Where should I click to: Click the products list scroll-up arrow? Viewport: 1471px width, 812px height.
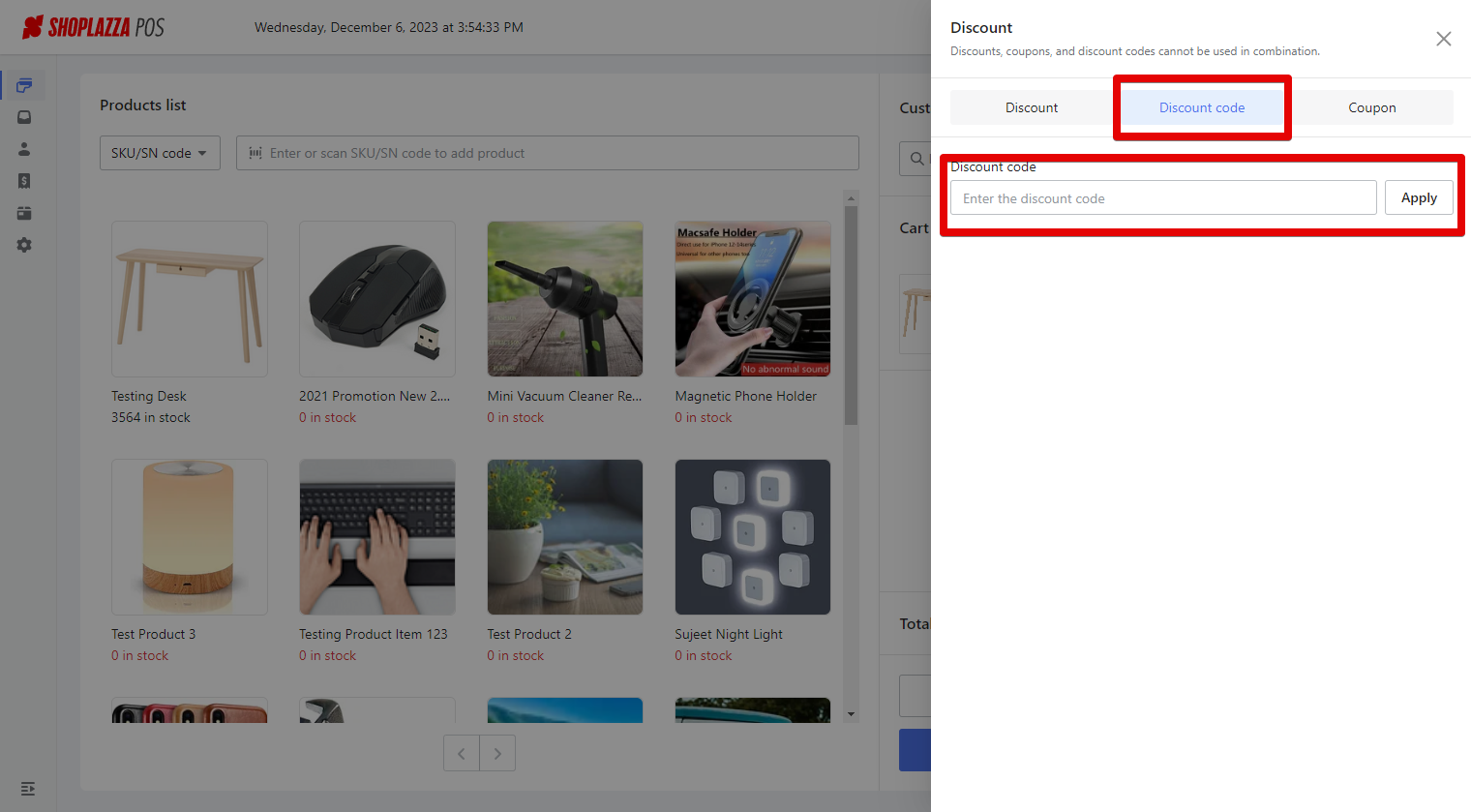tap(851, 198)
